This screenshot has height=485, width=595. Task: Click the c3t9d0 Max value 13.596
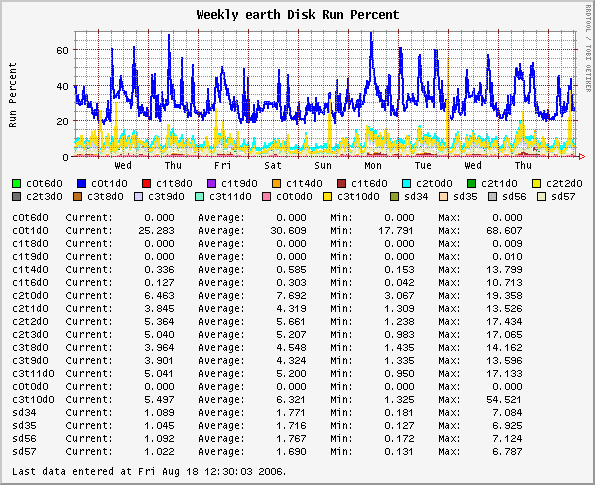click(x=504, y=361)
